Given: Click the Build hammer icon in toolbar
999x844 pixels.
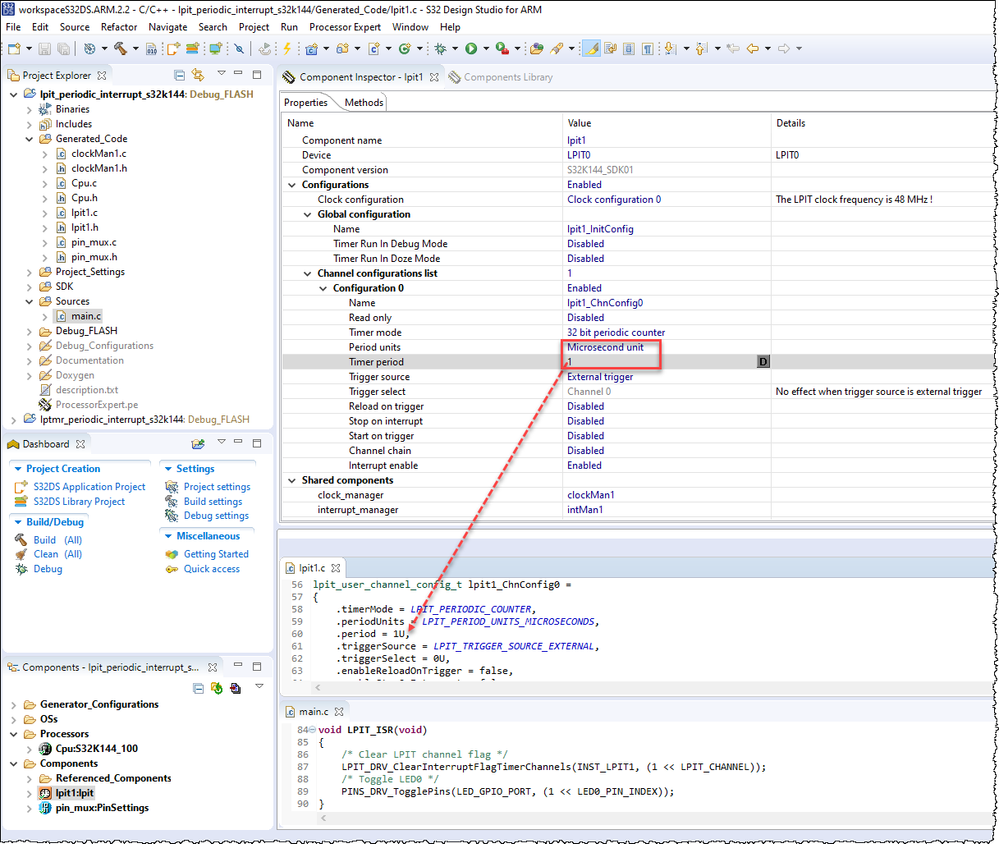Looking at the screenshot, I should pos(119,48).
